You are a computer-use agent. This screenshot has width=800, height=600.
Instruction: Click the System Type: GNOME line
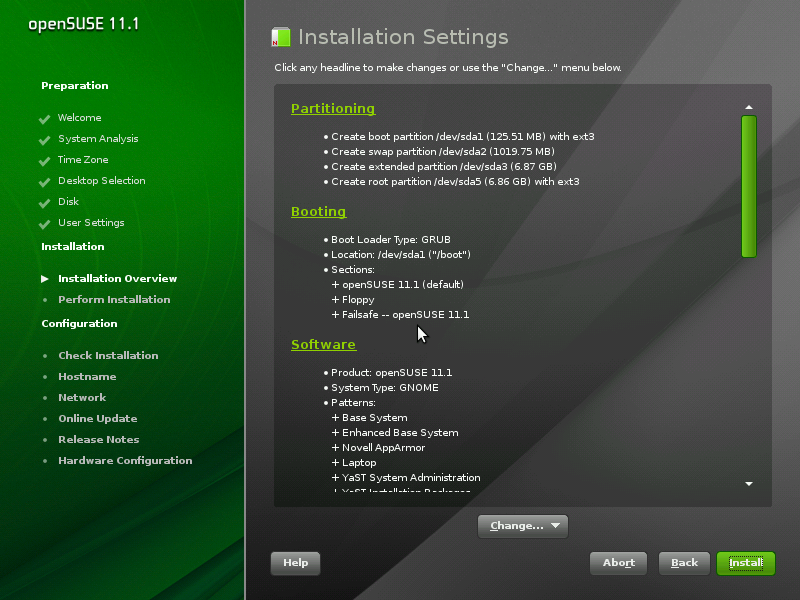[x=384, y=388]
